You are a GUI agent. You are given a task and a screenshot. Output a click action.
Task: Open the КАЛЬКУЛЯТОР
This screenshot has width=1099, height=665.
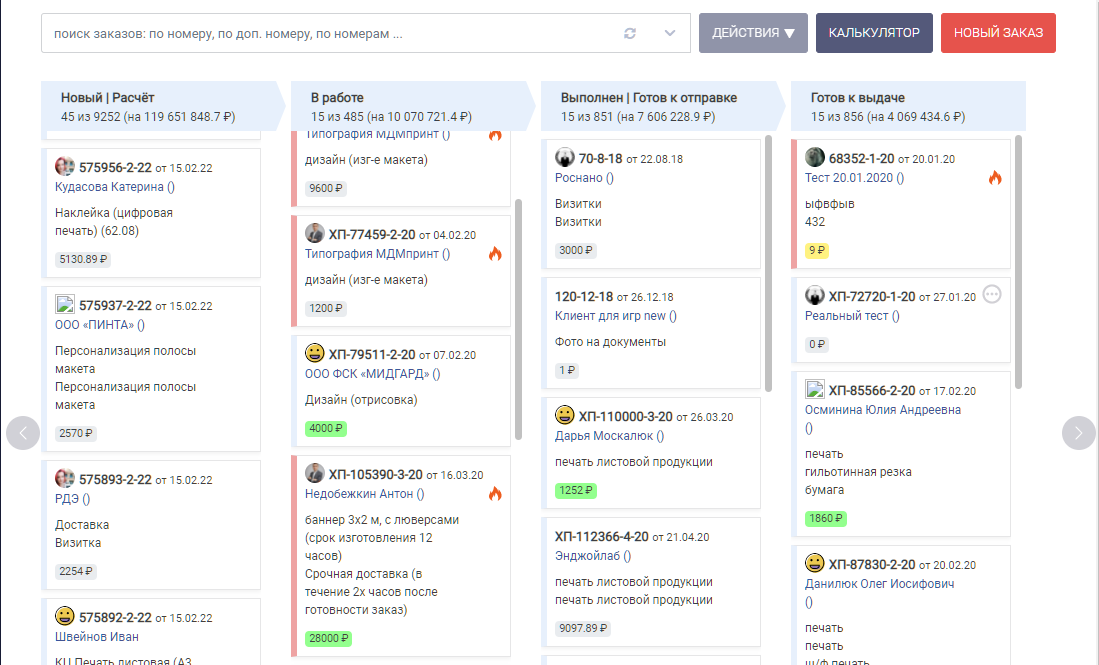click(x=874, y=33)
